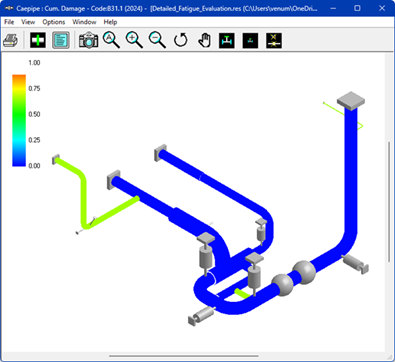Click the vertical scrollbar thumb on right
Image resolution: width=395 pixels, height=362 pixels.
click(389, 202)
